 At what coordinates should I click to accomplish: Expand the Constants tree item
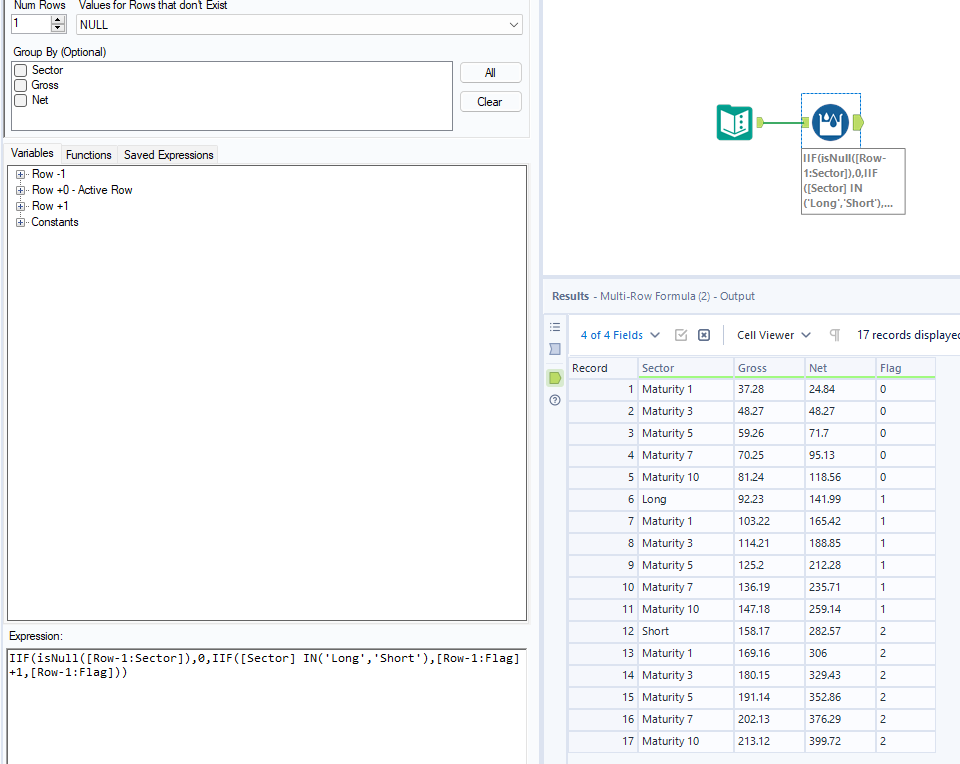(x=21, y=222)
